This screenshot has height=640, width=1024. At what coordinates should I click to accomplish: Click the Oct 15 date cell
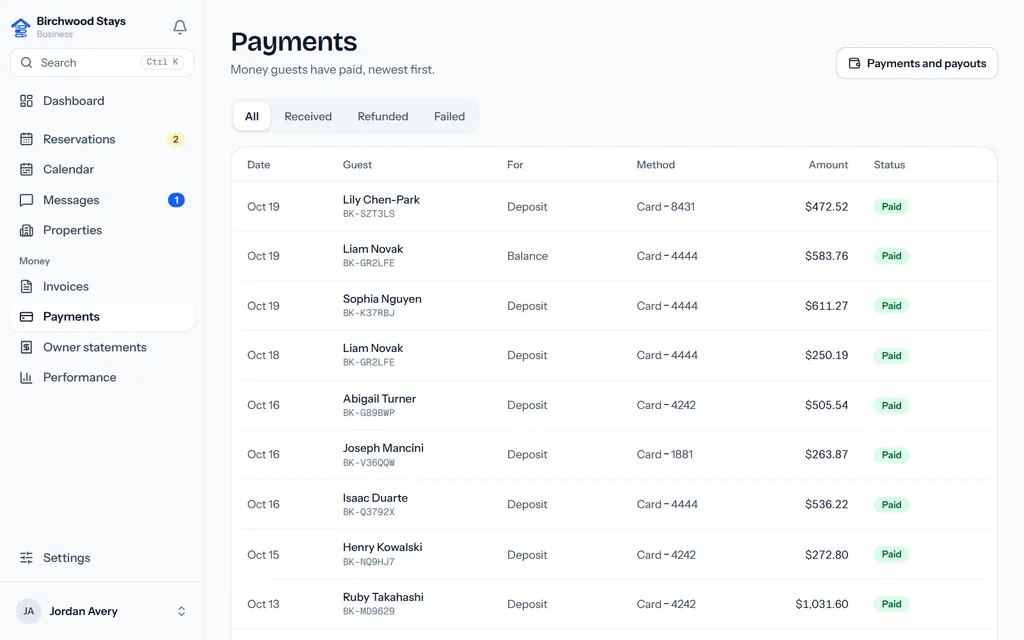point(263,554)
